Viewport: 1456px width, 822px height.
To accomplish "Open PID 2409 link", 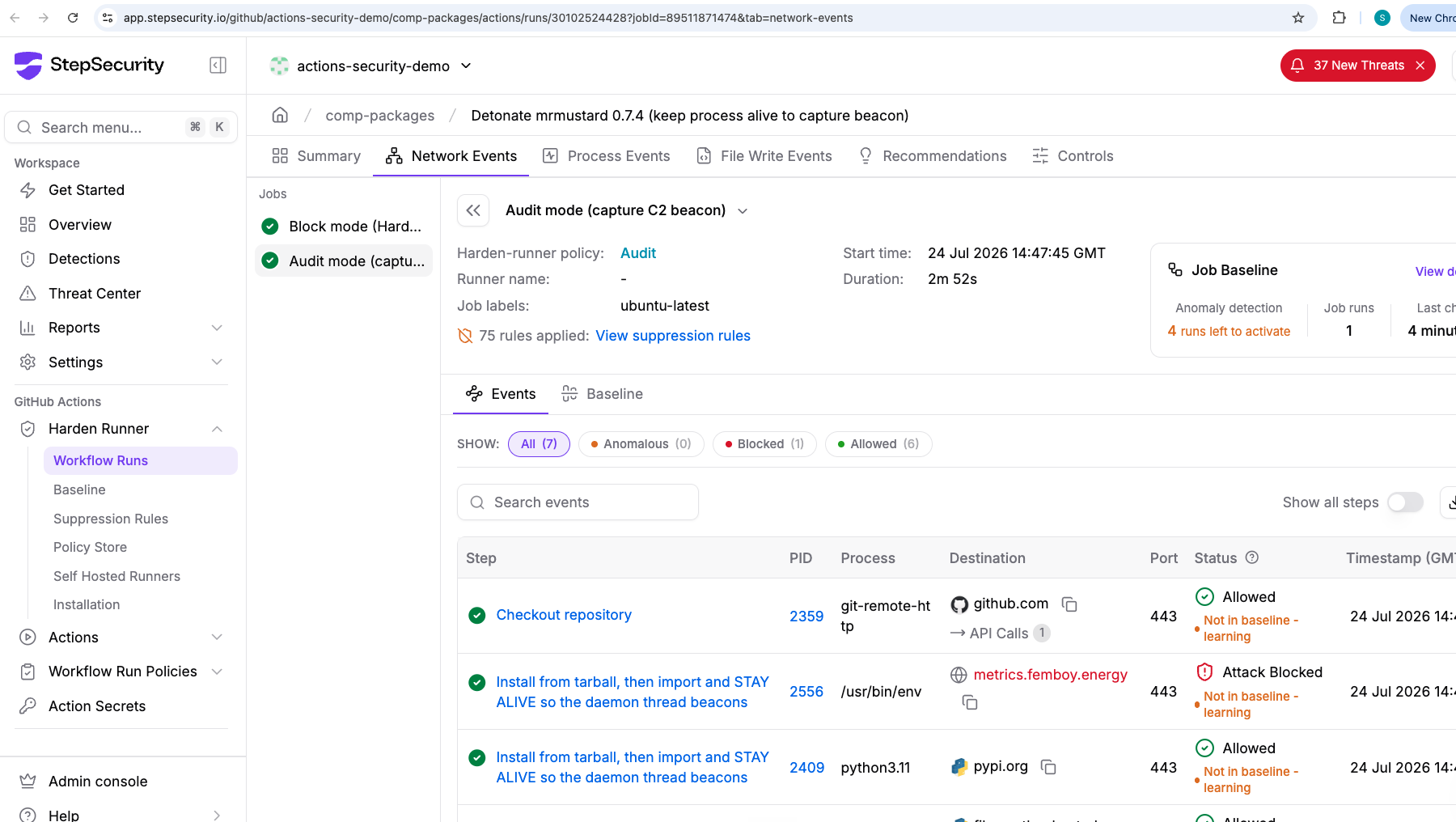I will pyautogui.click(x=806, y=768).
